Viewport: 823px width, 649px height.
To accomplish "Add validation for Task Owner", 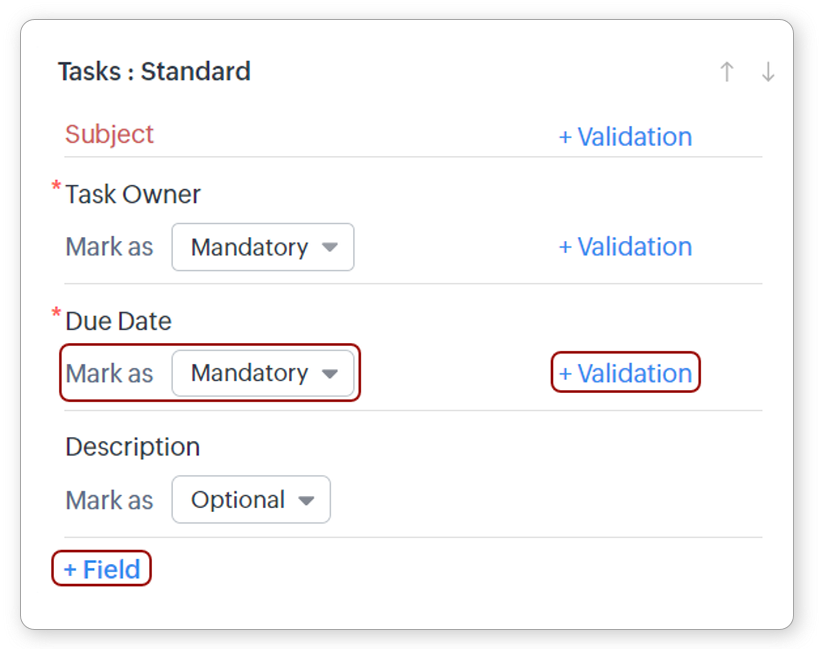I will (625, 247).
